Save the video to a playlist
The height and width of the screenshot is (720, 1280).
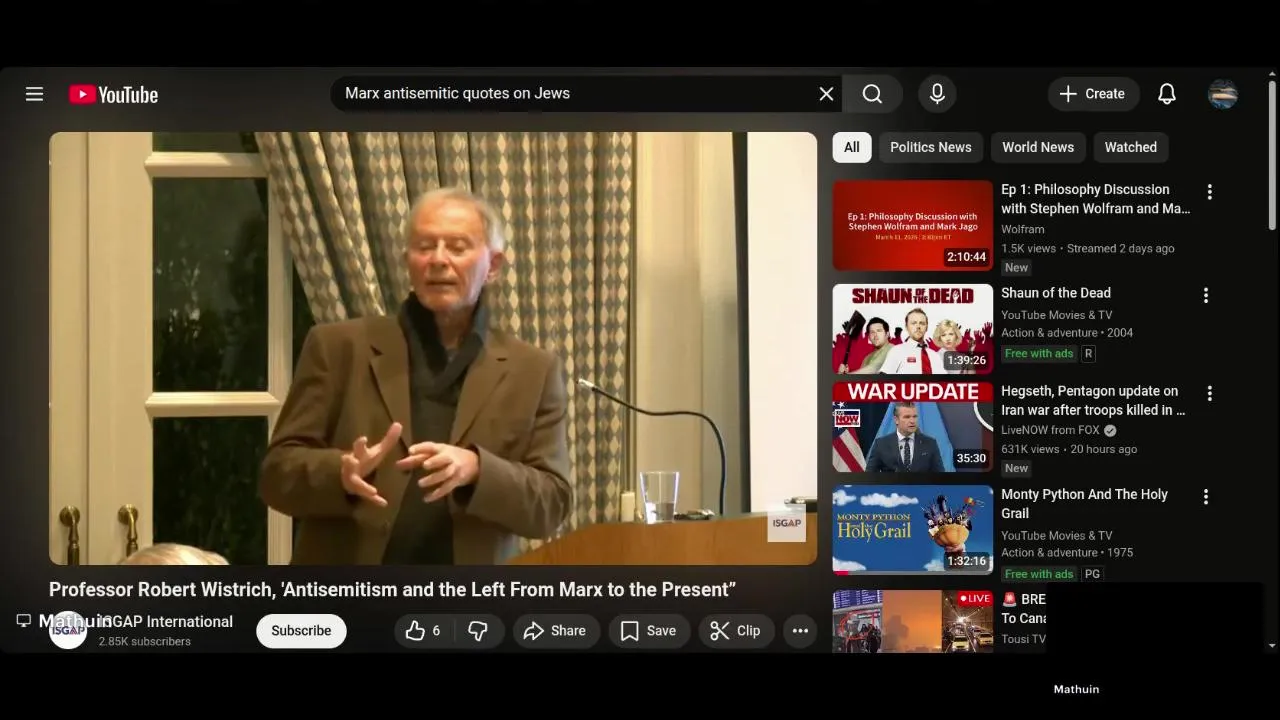[648, 631]
